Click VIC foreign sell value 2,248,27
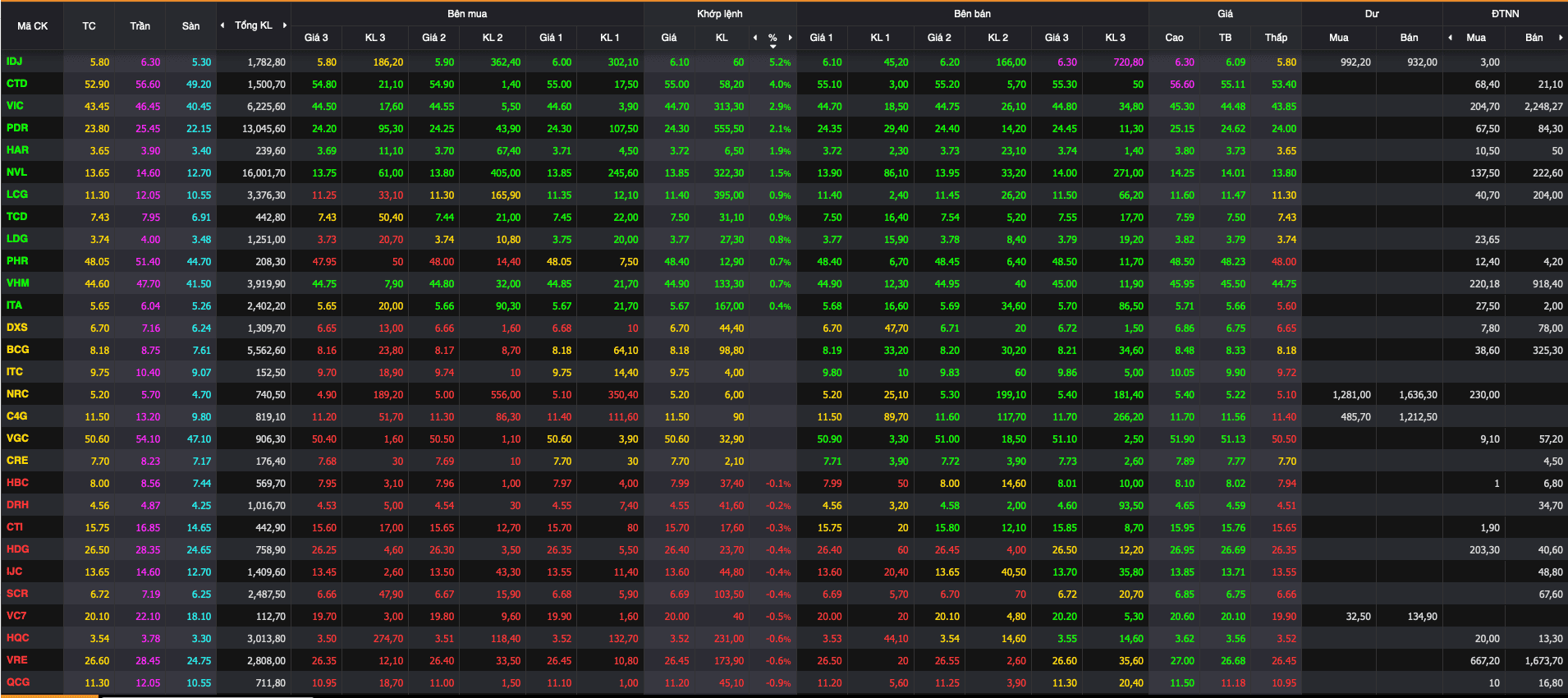Viewport: 1568px width, 698px height. (x=1543, y=107)
